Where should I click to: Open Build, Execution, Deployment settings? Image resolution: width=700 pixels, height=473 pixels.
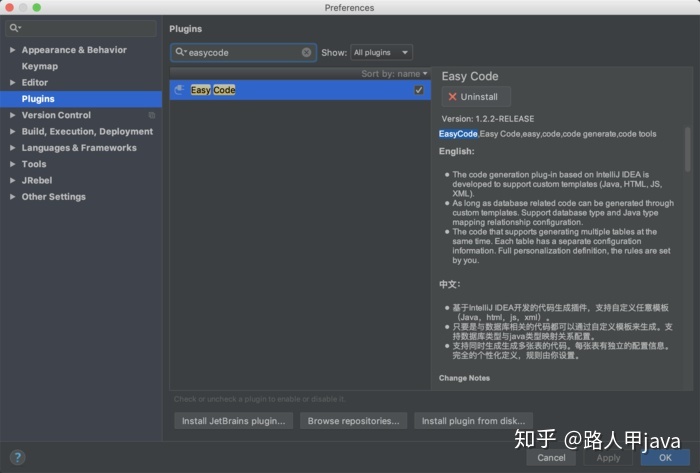click(87, 132)
